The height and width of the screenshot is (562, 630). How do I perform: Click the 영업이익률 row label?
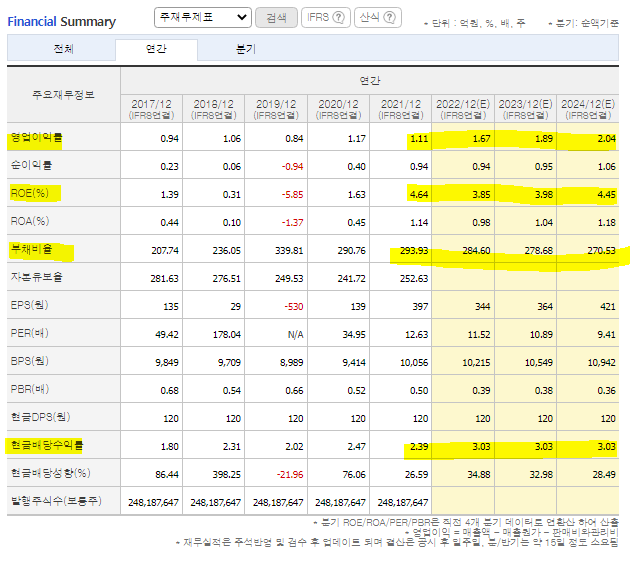pyautogui.click(x=36, y=137)
